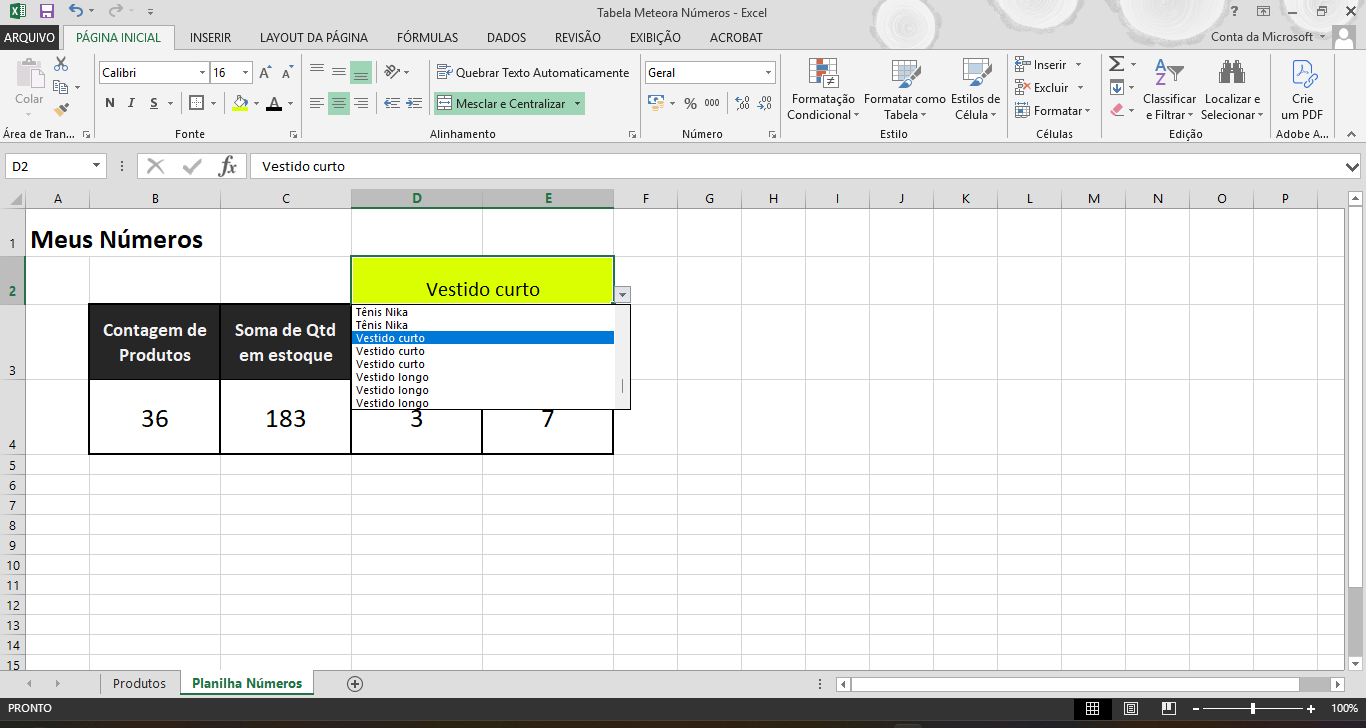Click the fill color paint bucket

tap(240, 103)
